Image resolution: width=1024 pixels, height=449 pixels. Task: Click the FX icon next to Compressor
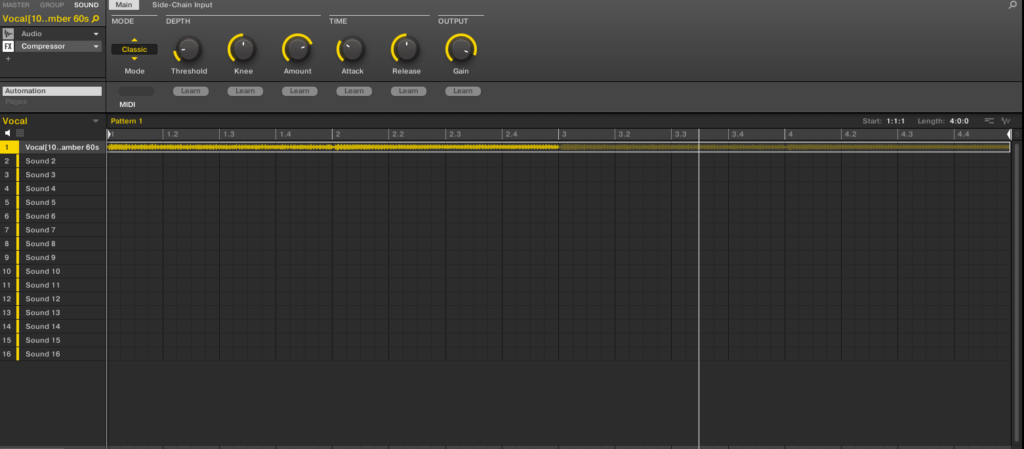[x=8, y=46]
